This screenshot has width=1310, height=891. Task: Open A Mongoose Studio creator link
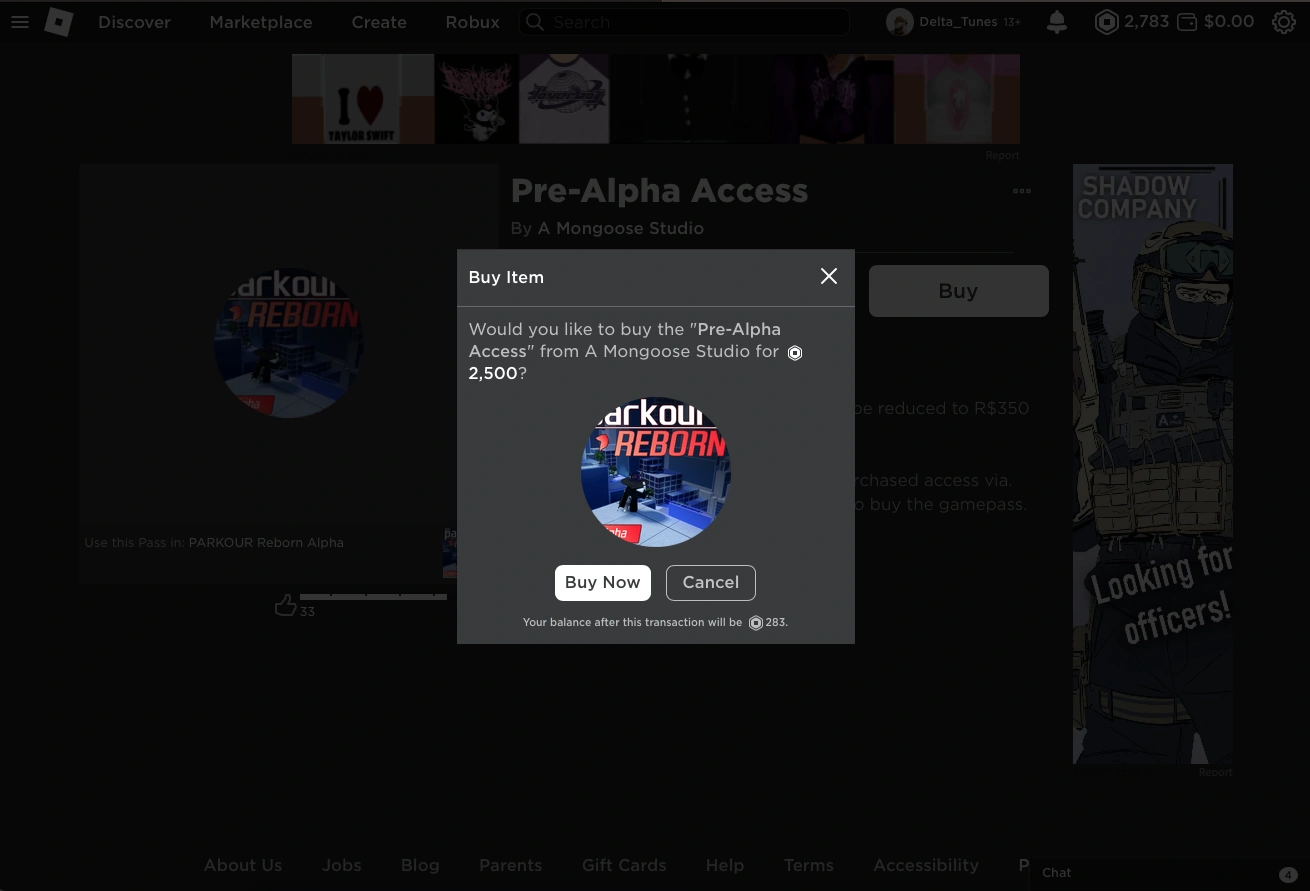[621, 229]
